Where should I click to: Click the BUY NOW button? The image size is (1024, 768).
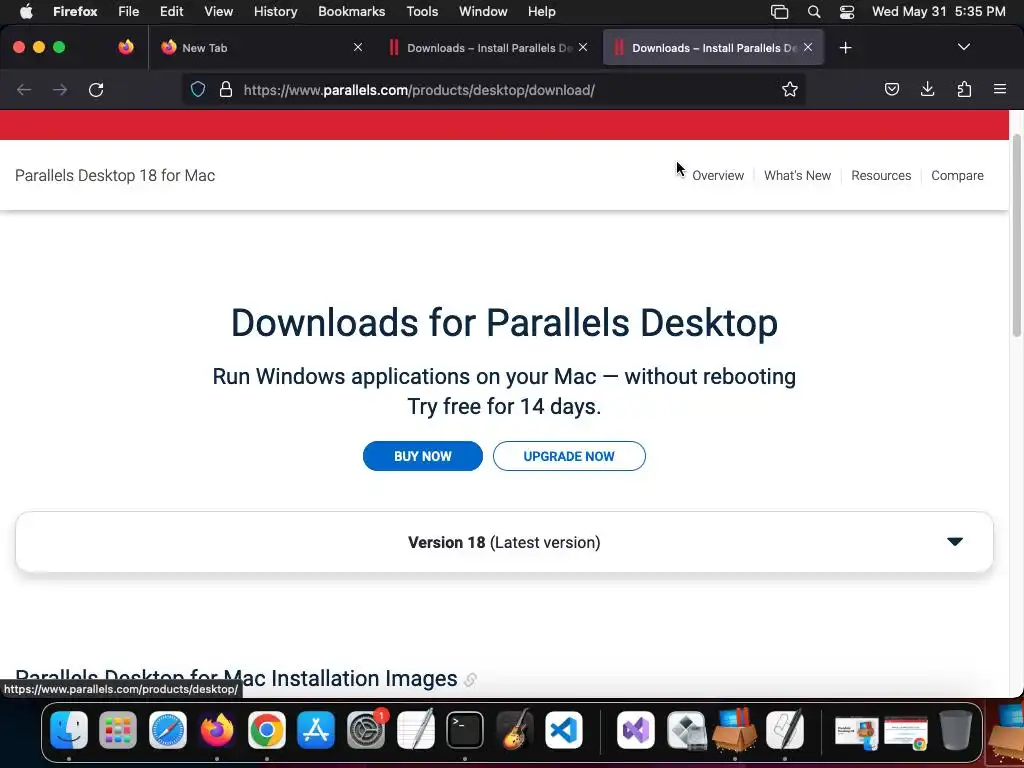pyautogui.click(x=423, y=456)
